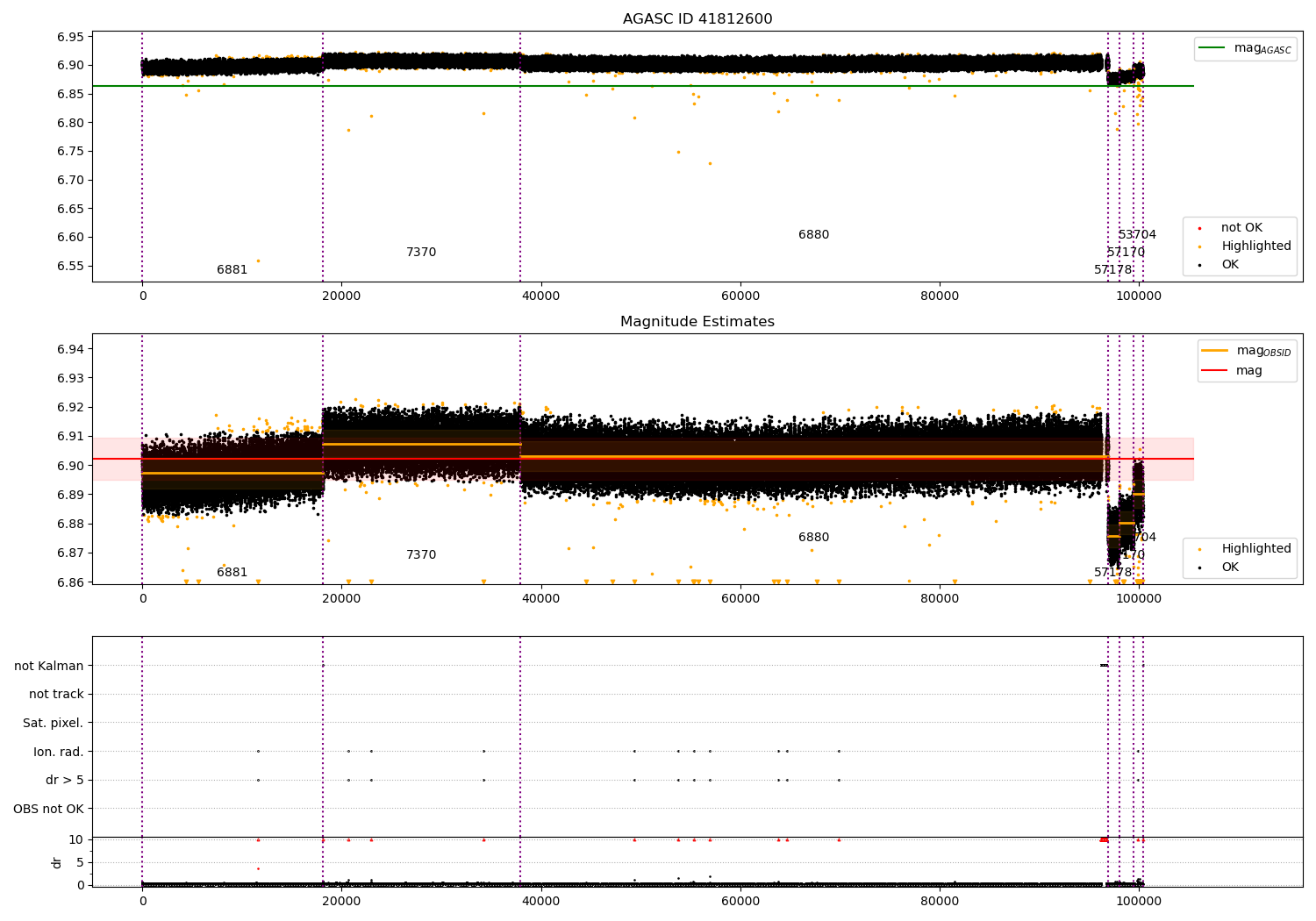Select the mag AGASC legend entry text
Screen dimensions: 1316x921
coord(1262,48)
